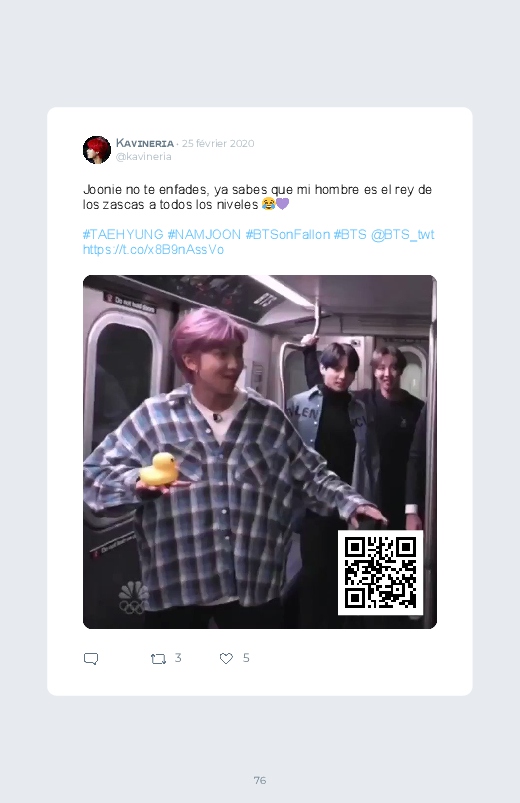520x803 pixels.
Task: Open the #TAEHYUNG hashtag
Action: coord(123,235)
